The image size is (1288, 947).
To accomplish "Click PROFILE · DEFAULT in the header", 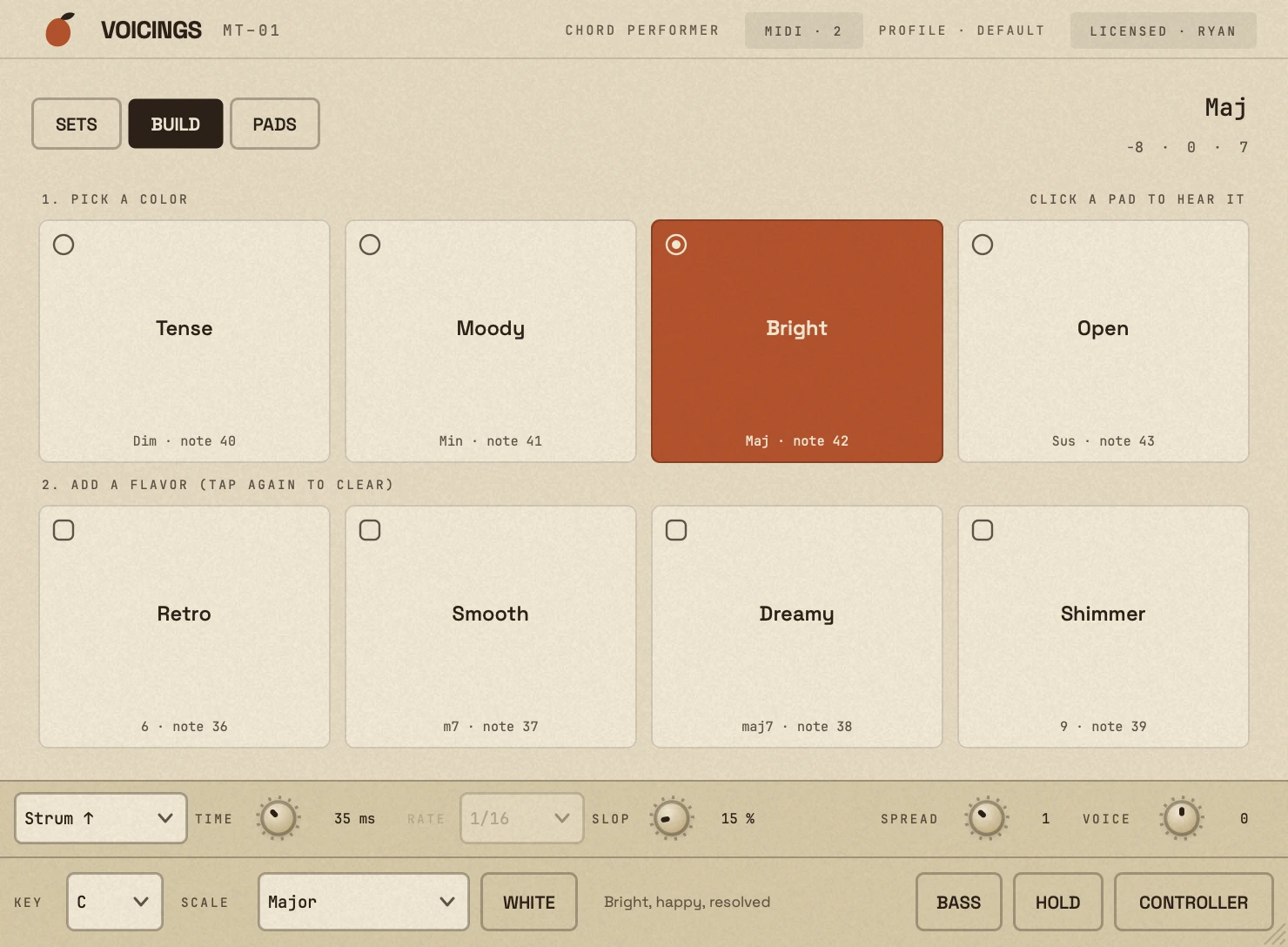I will 962,30.
